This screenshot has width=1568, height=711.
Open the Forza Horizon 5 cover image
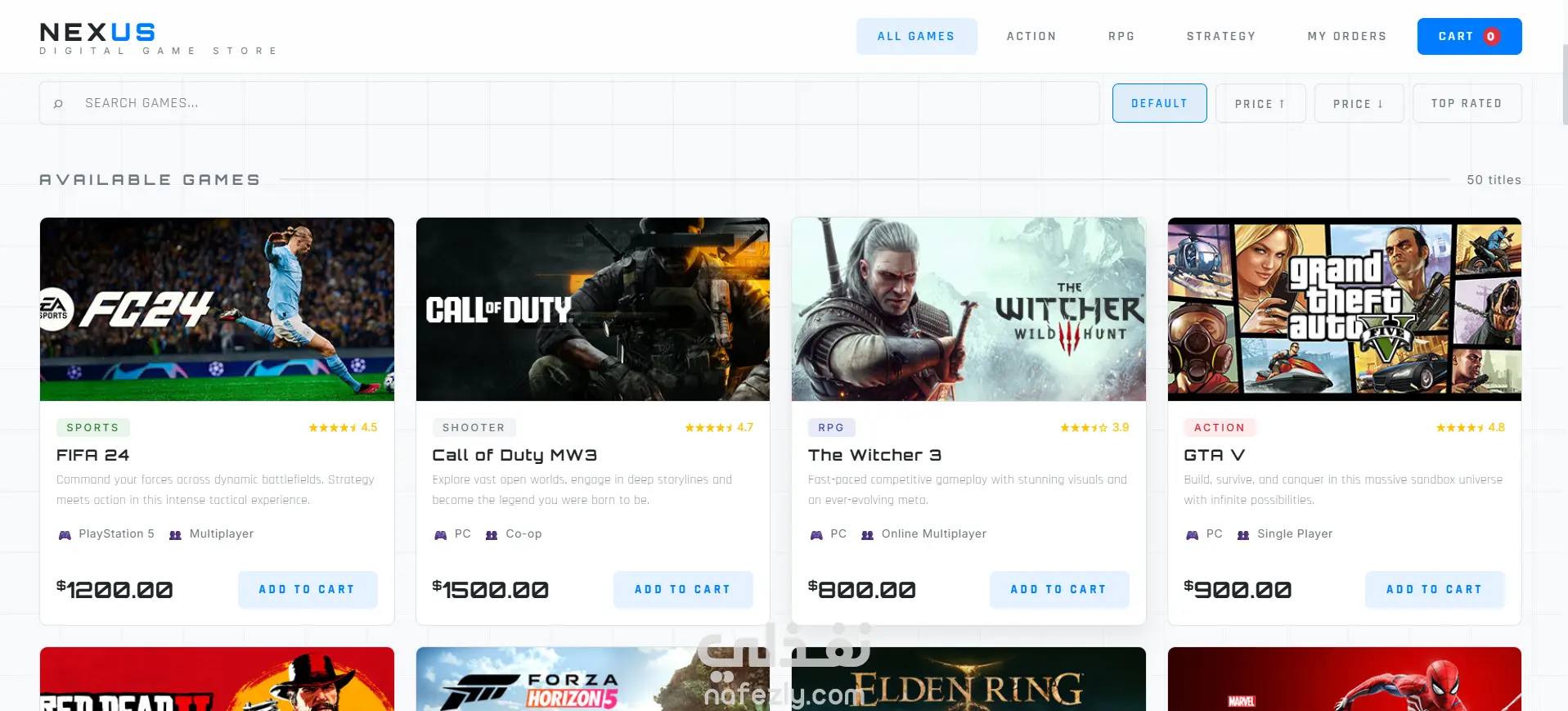pyautogui.click(x=593, y=679)
